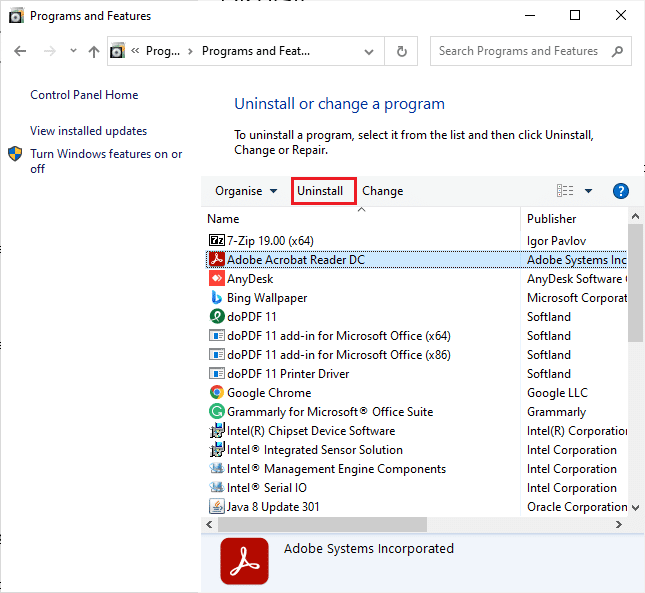Click the Search Programs and Features box
This screenshot has height=593, width=645.
[x=520, y=51]
